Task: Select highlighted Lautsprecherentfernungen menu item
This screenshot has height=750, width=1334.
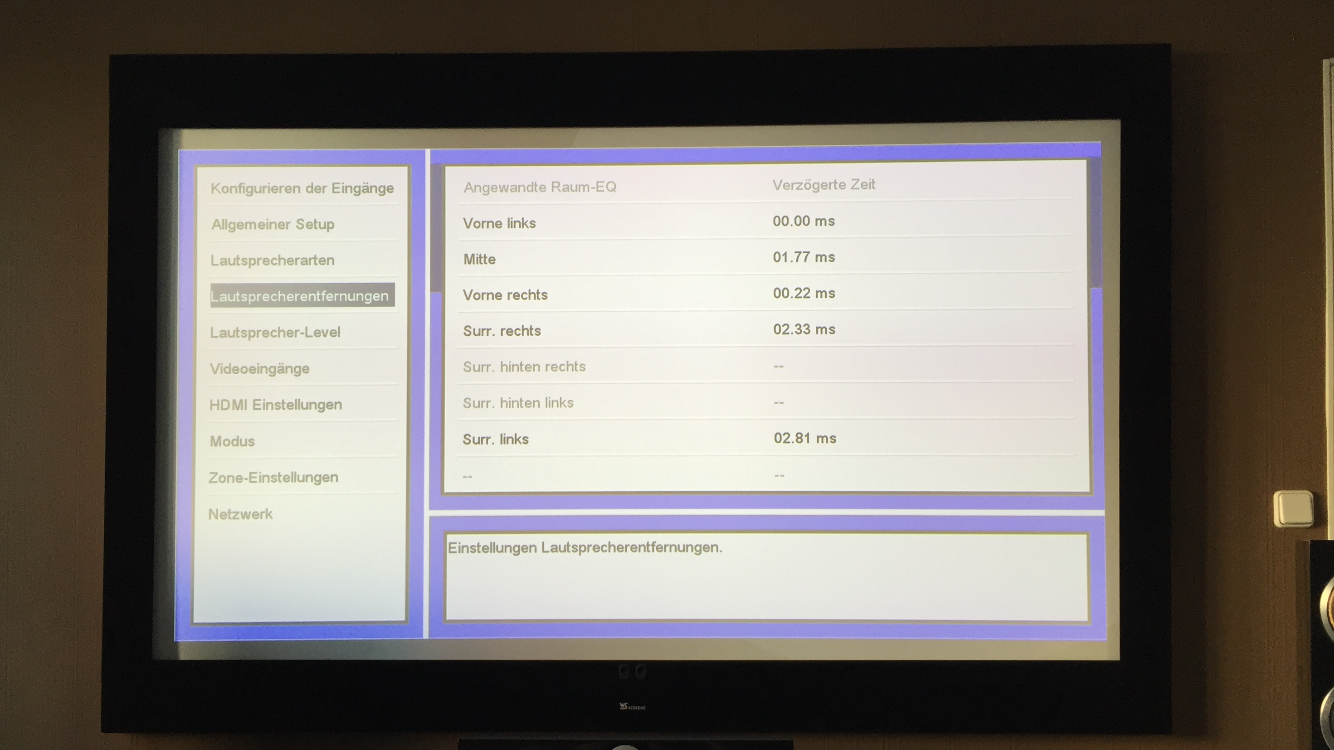Action: pos(300,296)
